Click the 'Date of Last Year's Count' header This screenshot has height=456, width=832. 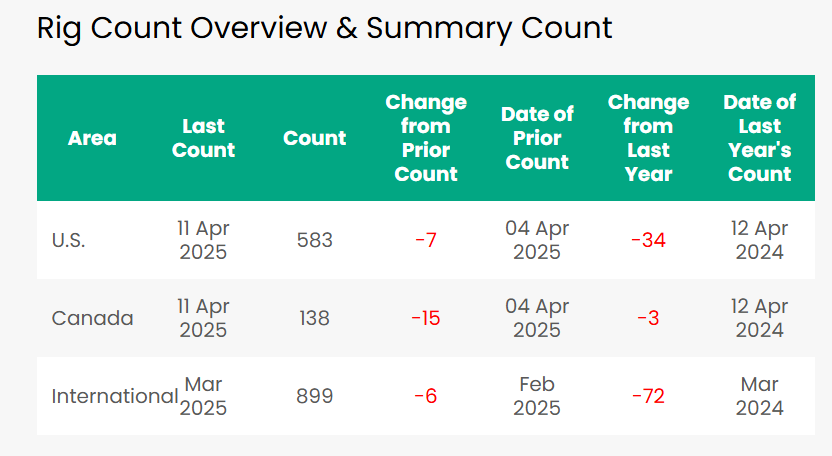point(759,138)
